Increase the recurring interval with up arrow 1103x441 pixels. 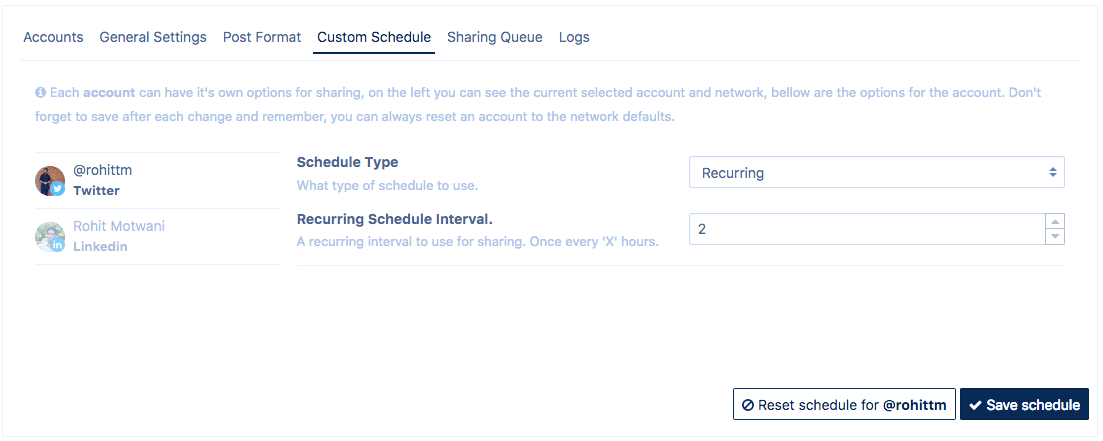[1054, 221]
